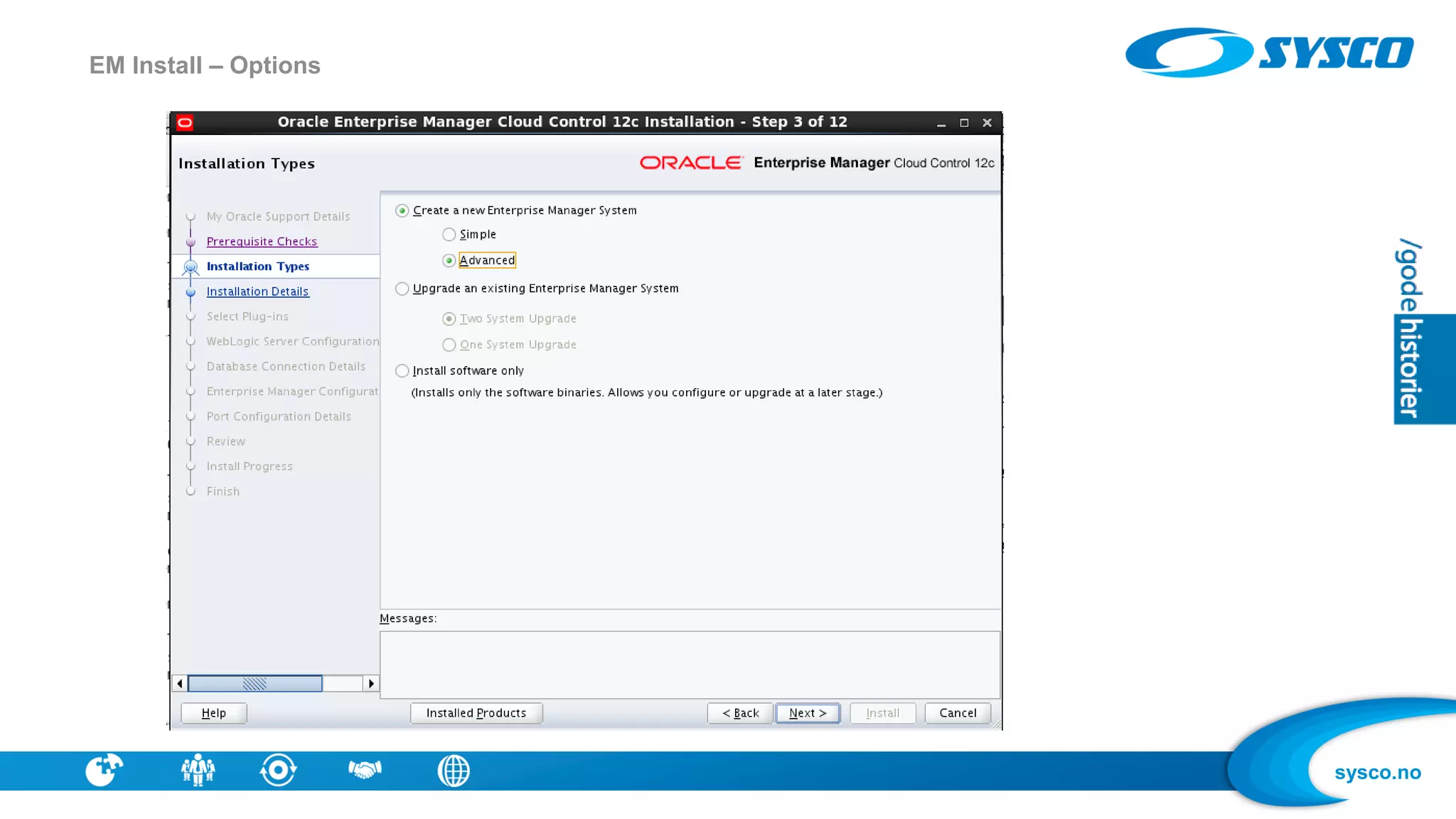The height and width of the screenshot is (819, 1456).
Task: Open the Installation Details step link
Action: pyautogui.click(x=257, y=291)
